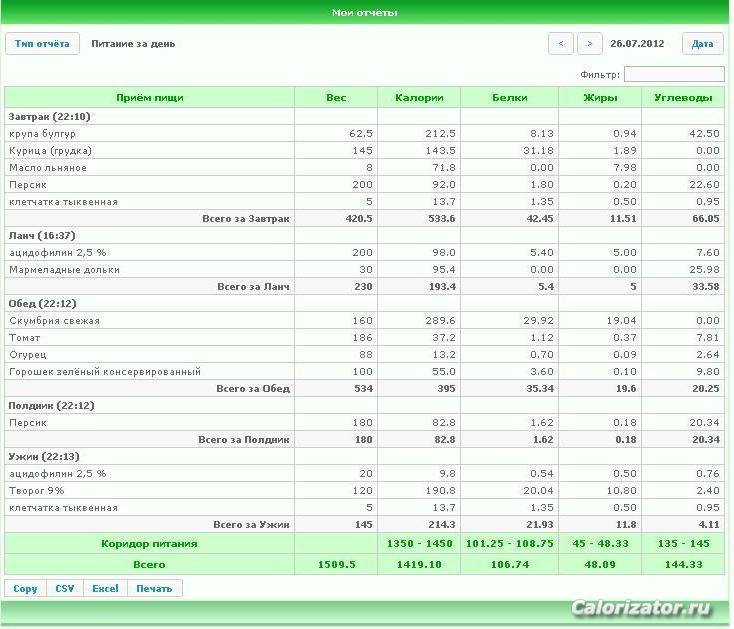Viewport: 734px width, 629px height.
Task: Copy the table with Copy button
Action: pos(25,588)
